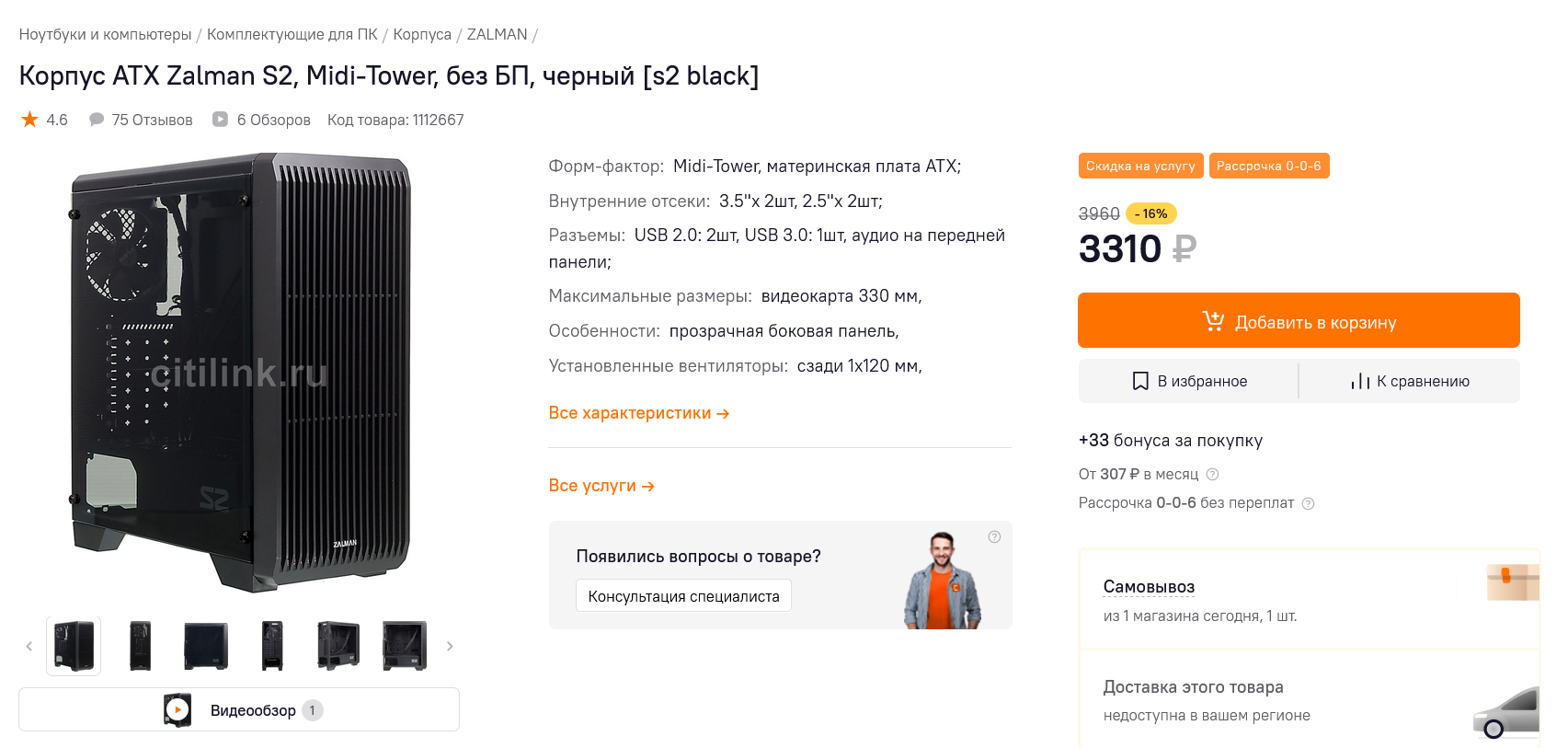
Task: Add product to favorites with В избранное
Action: pos(1189,381)
